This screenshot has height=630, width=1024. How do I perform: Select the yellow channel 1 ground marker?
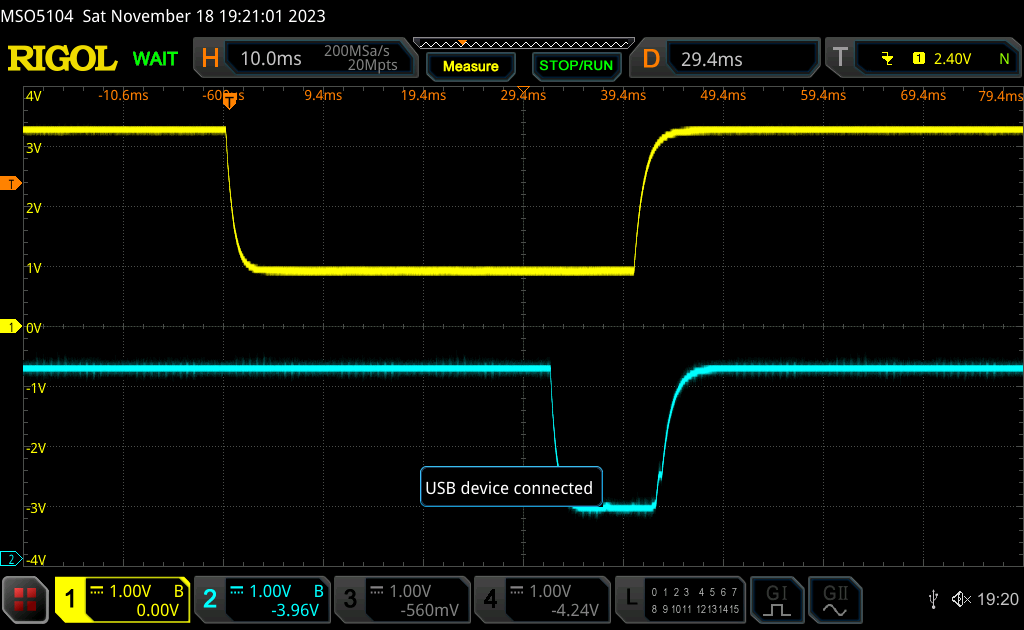tap(10, 326)
